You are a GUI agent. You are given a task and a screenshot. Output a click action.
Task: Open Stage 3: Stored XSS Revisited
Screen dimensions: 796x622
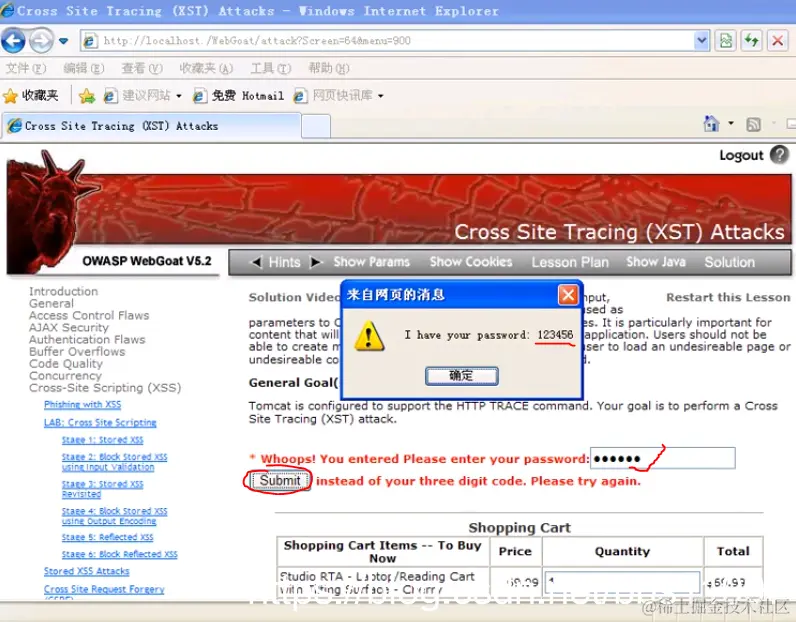103,489
